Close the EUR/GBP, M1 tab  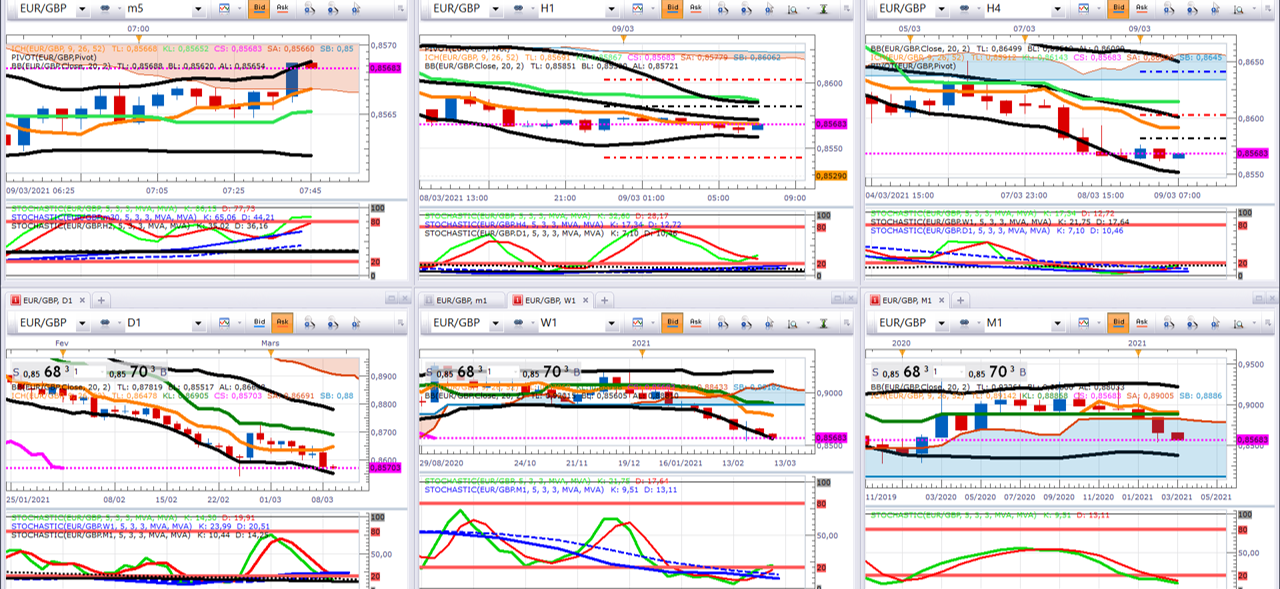click(942, 300)
